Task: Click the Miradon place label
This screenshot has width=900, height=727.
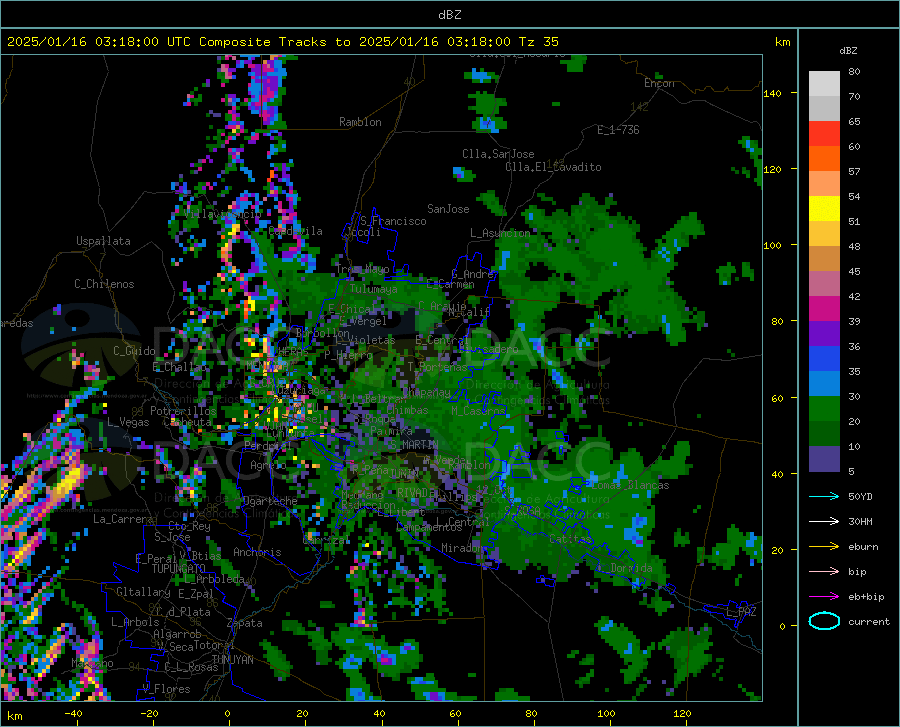Action: pos(462,548)
